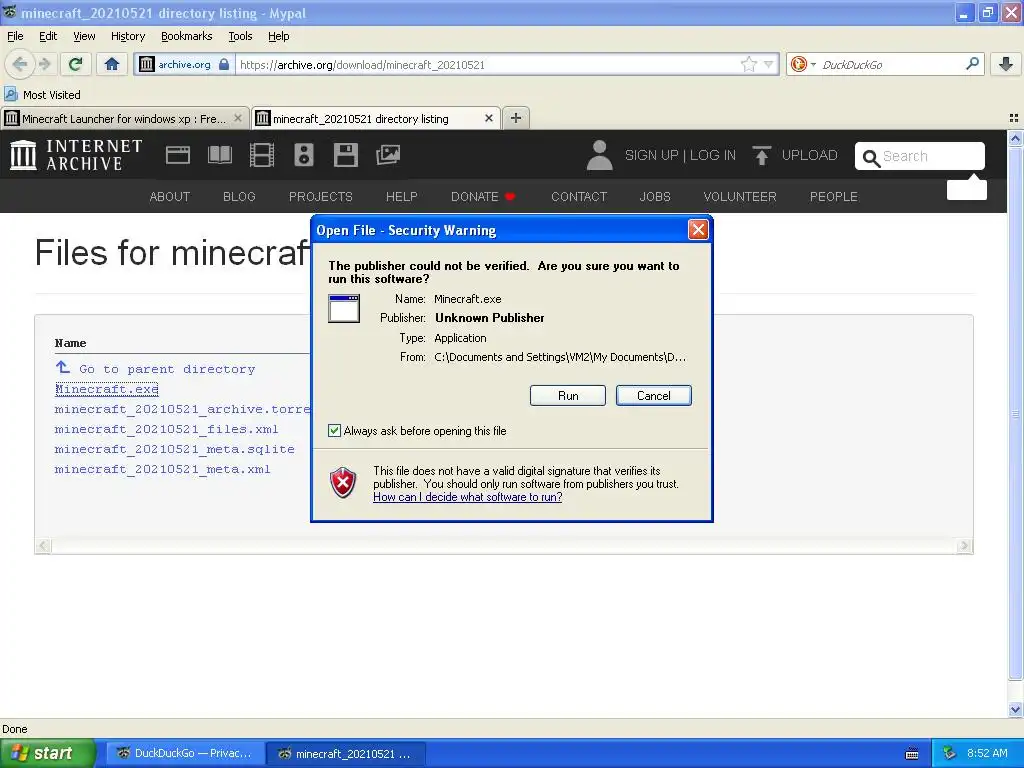Open the PROJECTS navigation link

pos(321,197)
